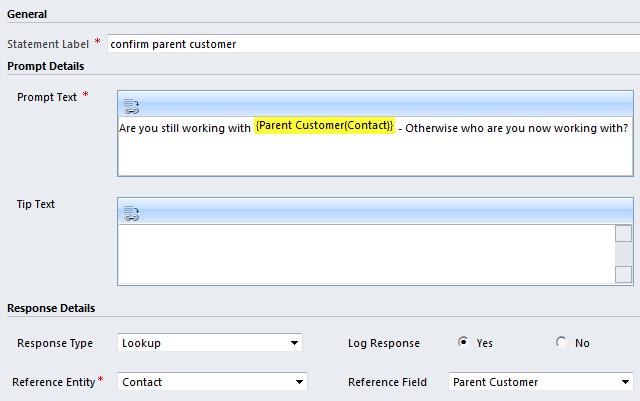640x401 pixels.
Task: Click the Reference Entity field label
Action: [53, 382]
